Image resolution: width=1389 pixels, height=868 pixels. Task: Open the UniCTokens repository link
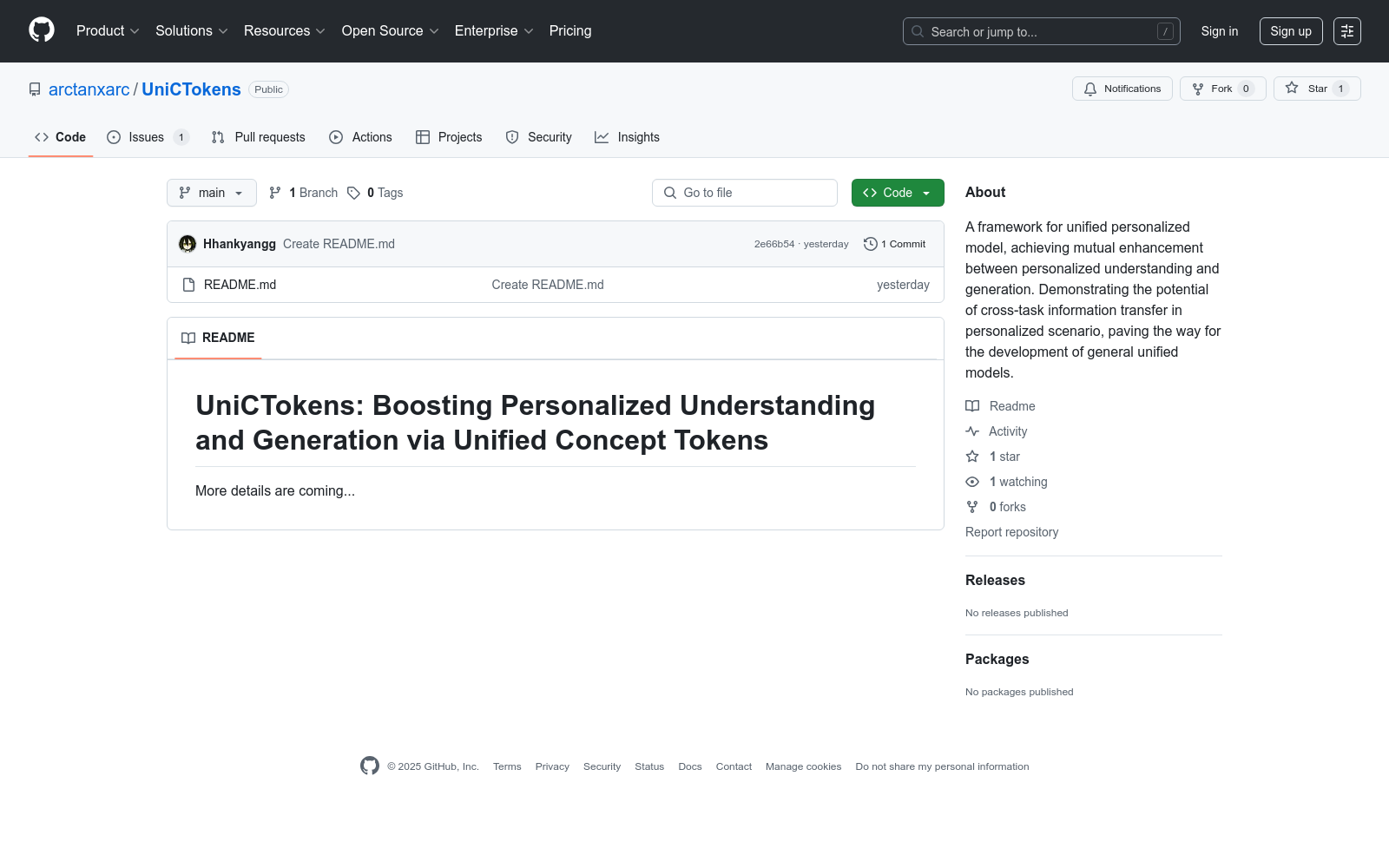(x=191, y=89)
